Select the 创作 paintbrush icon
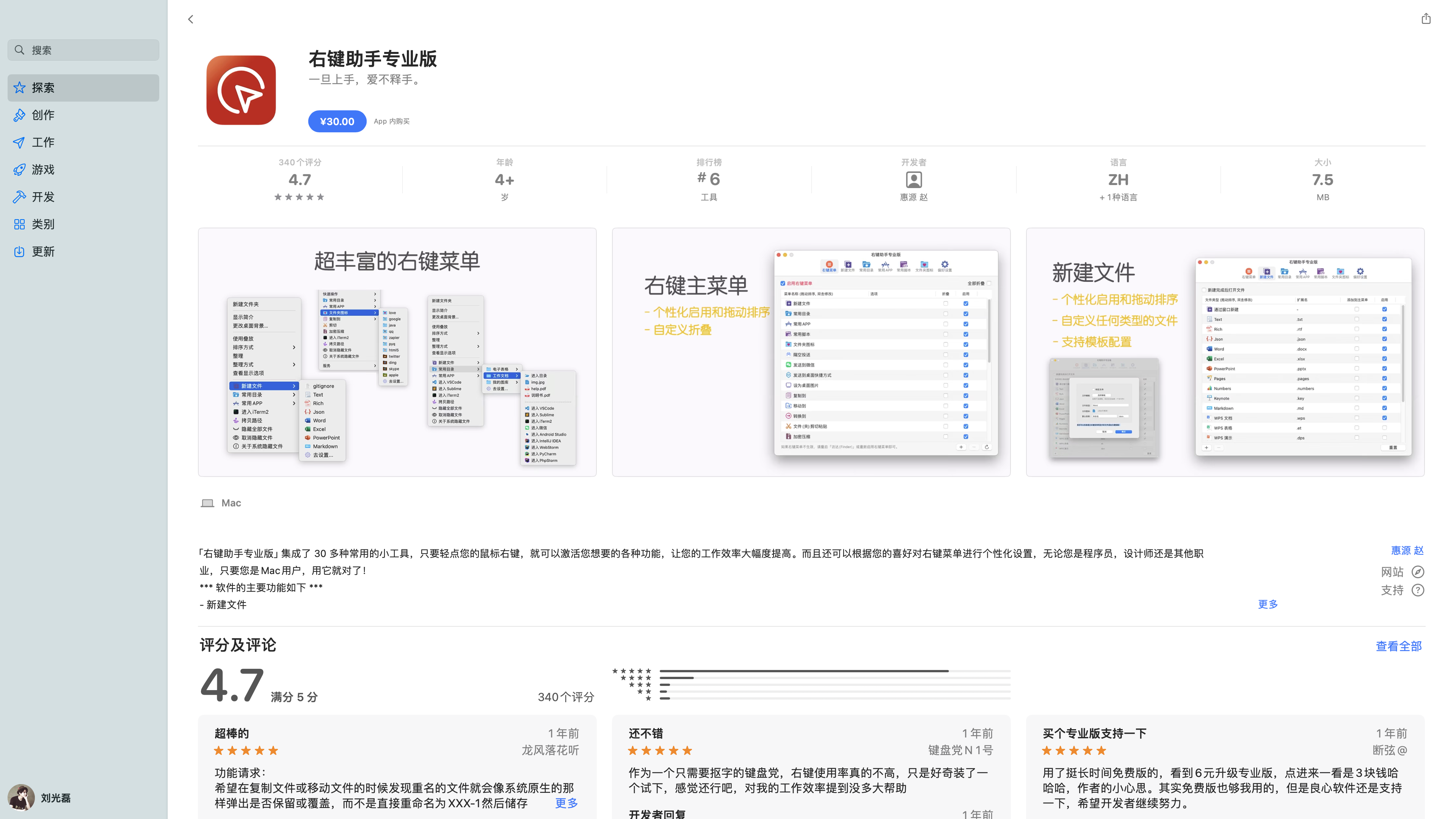Screen dimensions: 1456x819 click(19, 115)
